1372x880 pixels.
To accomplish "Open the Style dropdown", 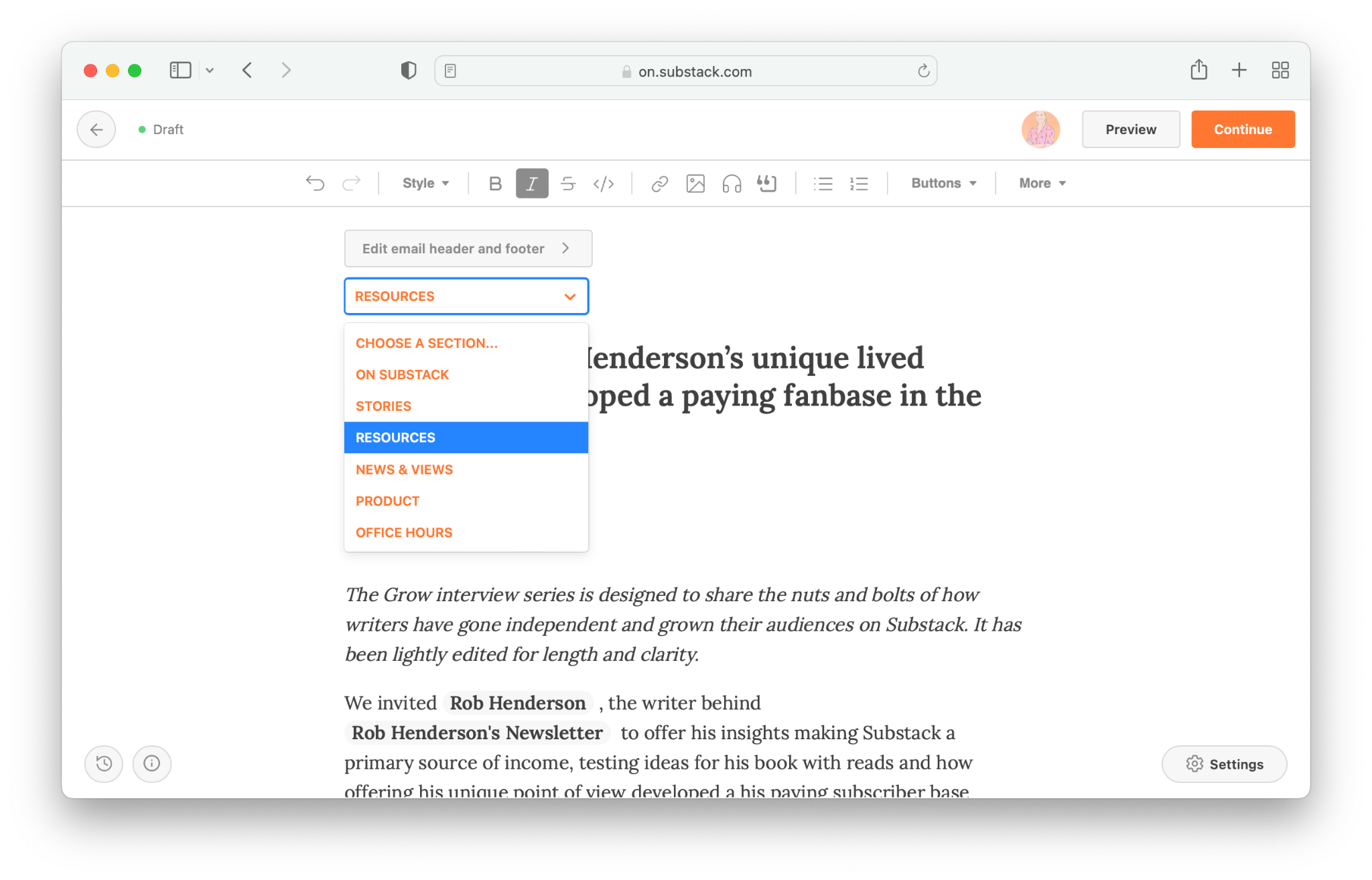I will click(x=425, y=183).
